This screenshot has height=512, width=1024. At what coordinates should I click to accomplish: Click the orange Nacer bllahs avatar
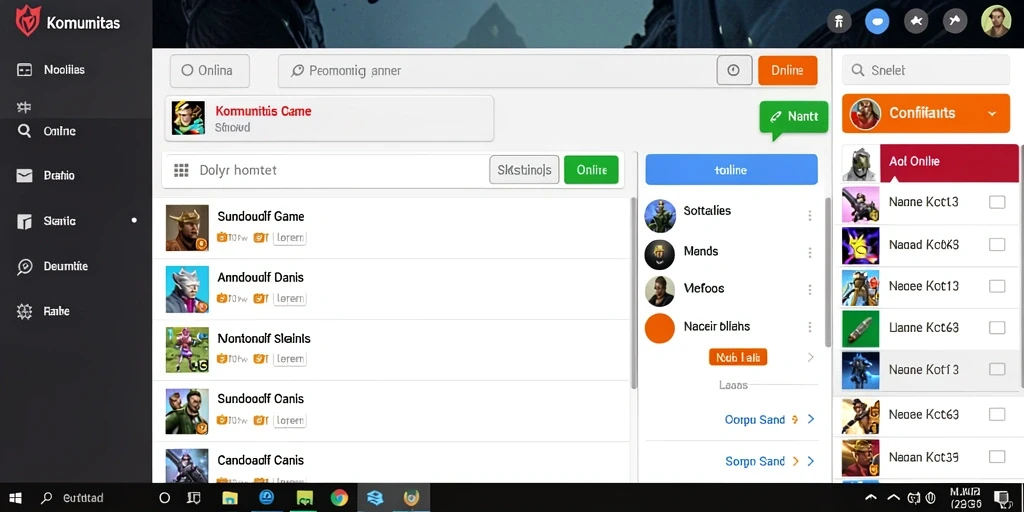[660, 328]
